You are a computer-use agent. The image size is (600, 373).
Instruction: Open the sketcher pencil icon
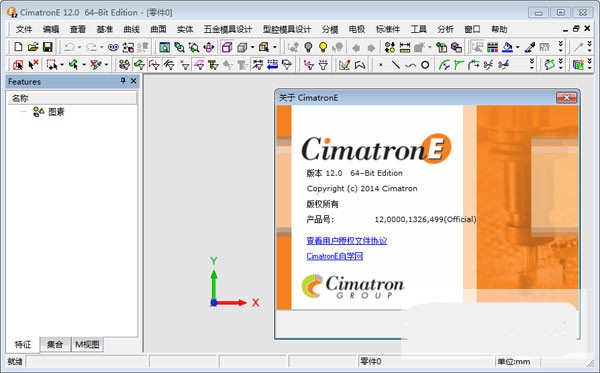coord(344,65)
